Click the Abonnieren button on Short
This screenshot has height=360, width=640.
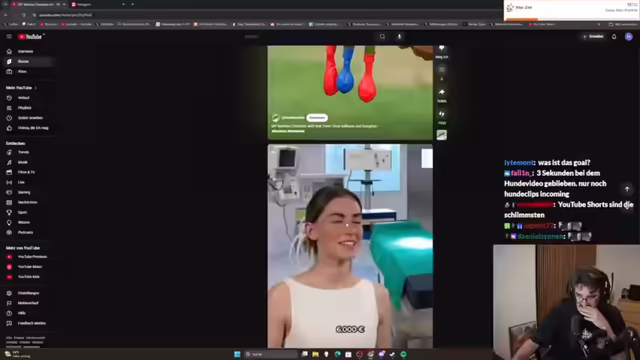tap(317, 118)
